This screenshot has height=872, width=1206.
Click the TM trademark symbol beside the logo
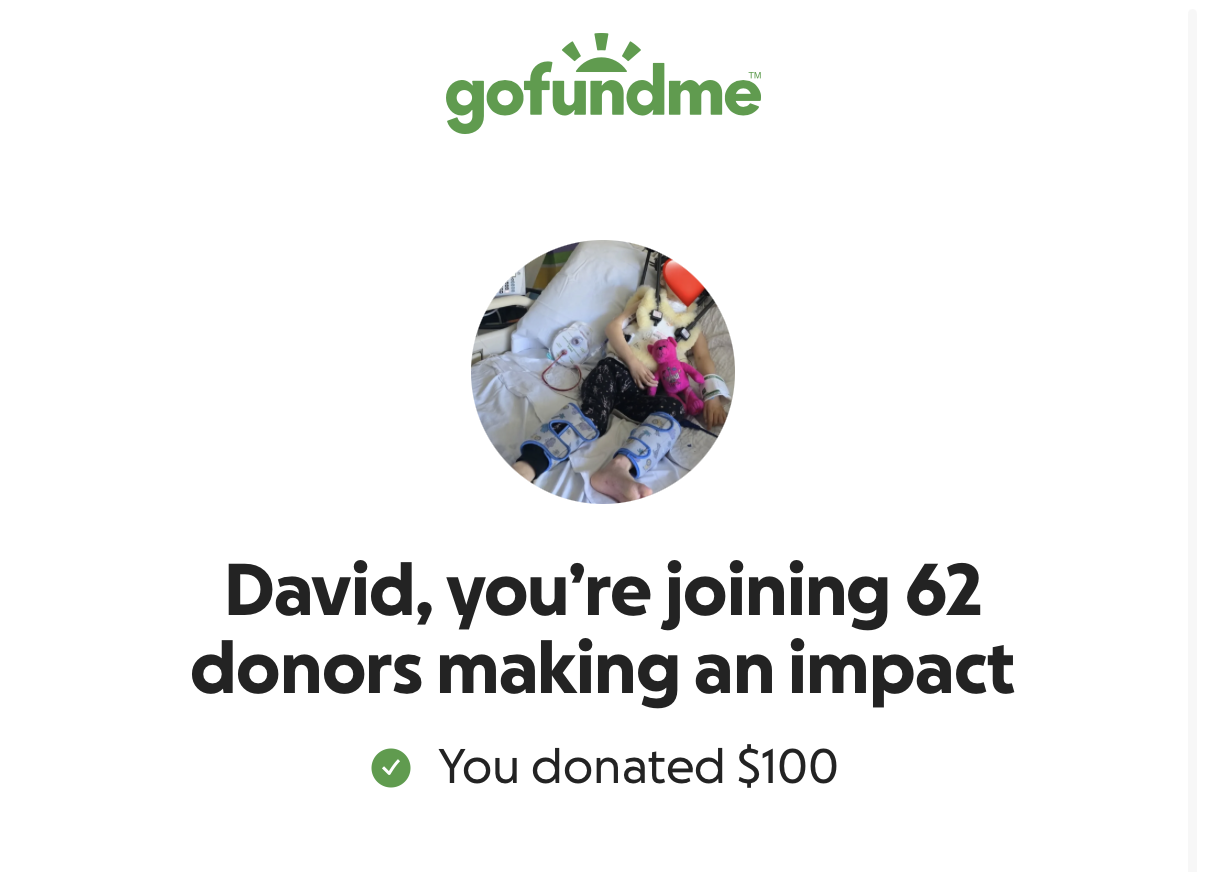pyautogui.click(x=755, y=75)
